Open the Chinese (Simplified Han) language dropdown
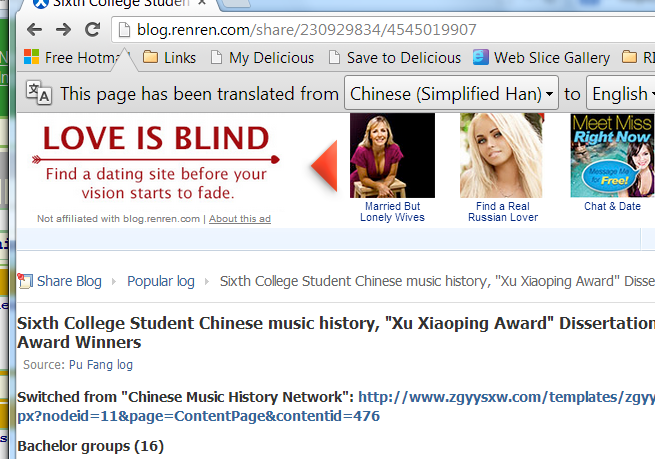The image size is (655, 459). click(x=451, y=93)
